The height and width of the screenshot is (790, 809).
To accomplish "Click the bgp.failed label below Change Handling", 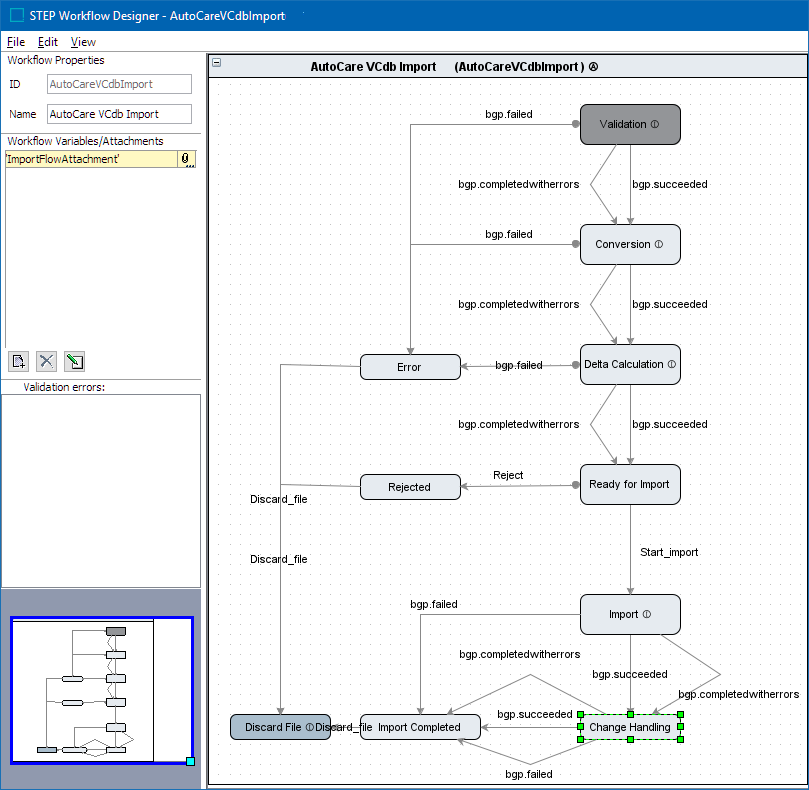I will [x=529, y=774].
